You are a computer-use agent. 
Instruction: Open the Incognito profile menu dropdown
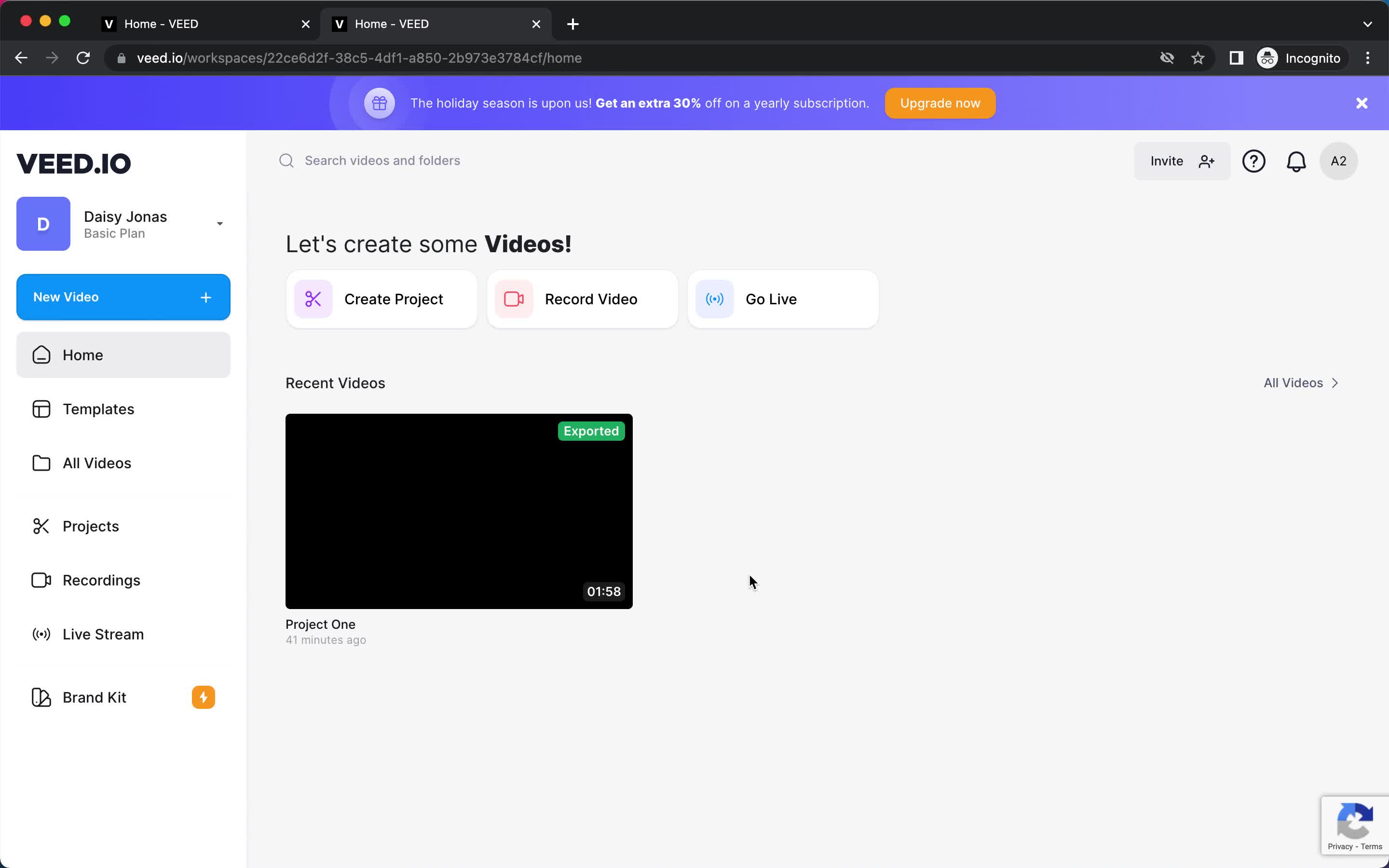click(x=1300, y=58)
